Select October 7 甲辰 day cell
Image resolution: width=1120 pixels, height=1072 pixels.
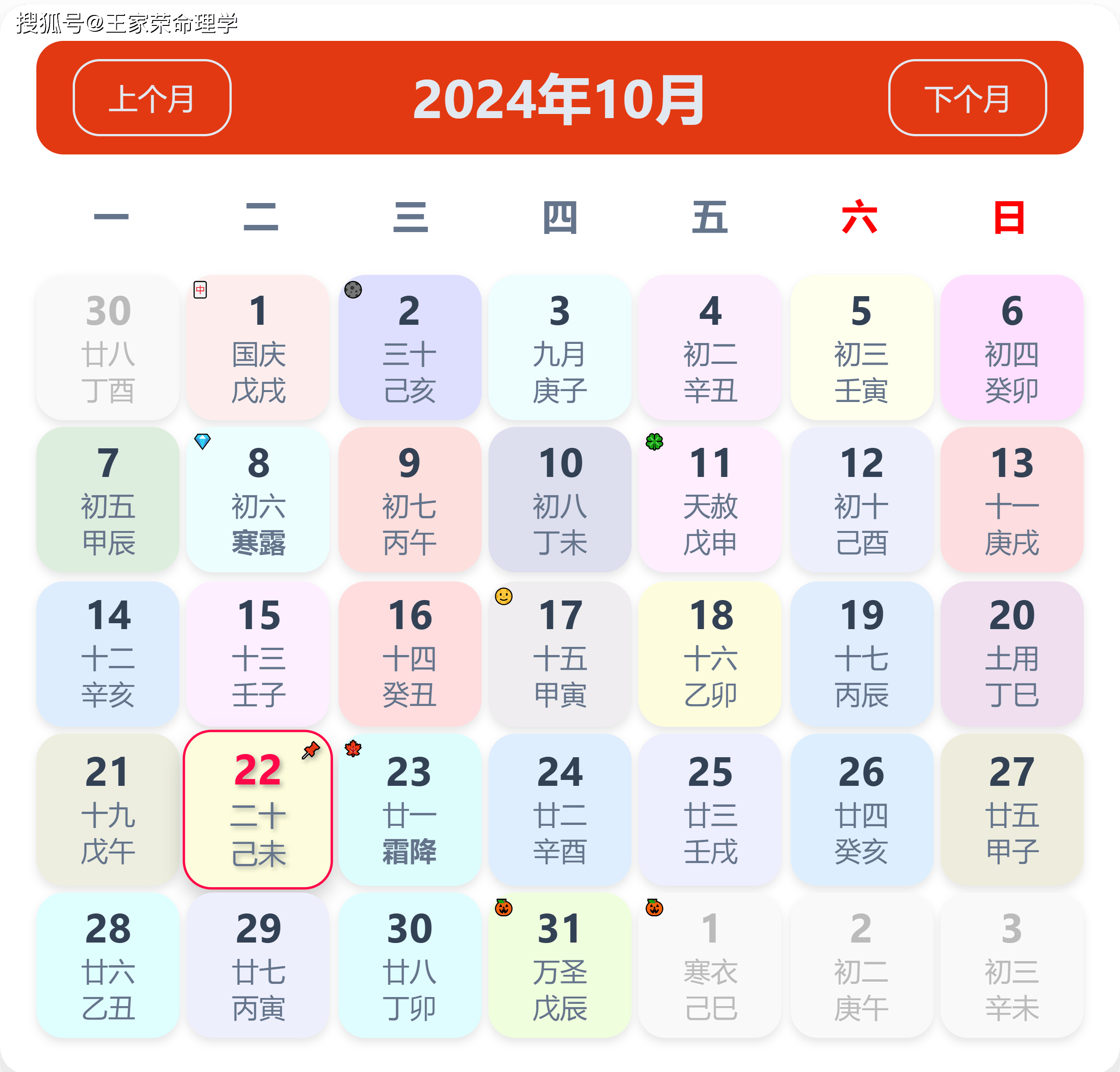108,500
